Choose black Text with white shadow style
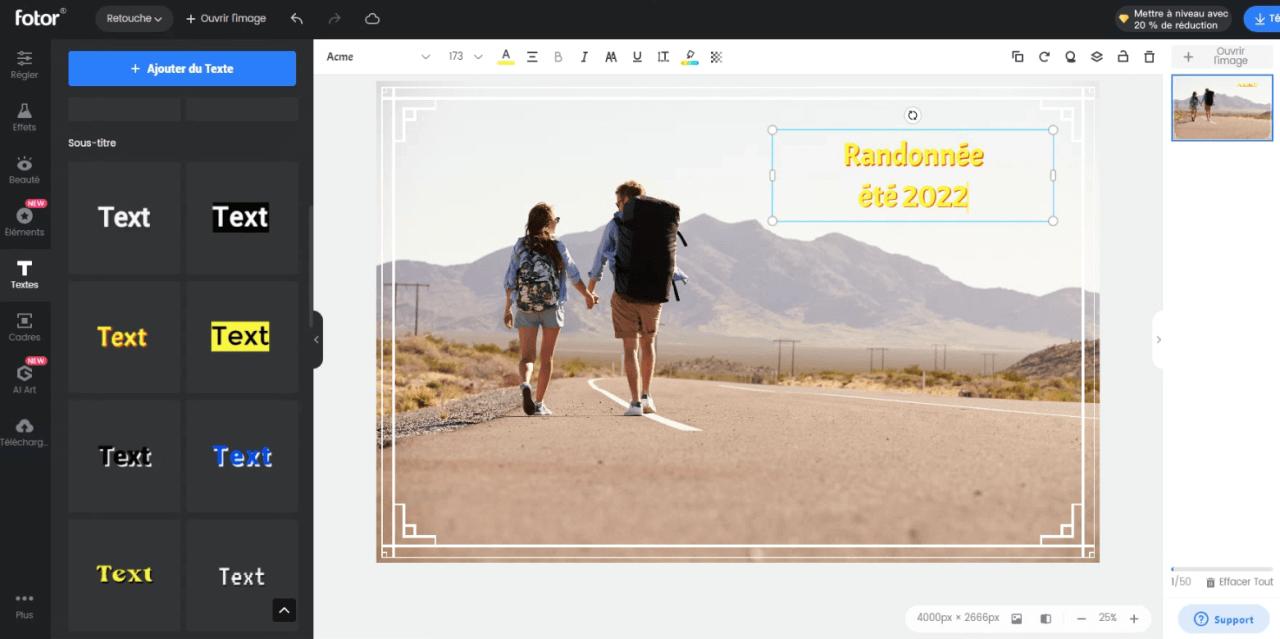This screenshot has height=639, width=1280. [x=124, y=456]
